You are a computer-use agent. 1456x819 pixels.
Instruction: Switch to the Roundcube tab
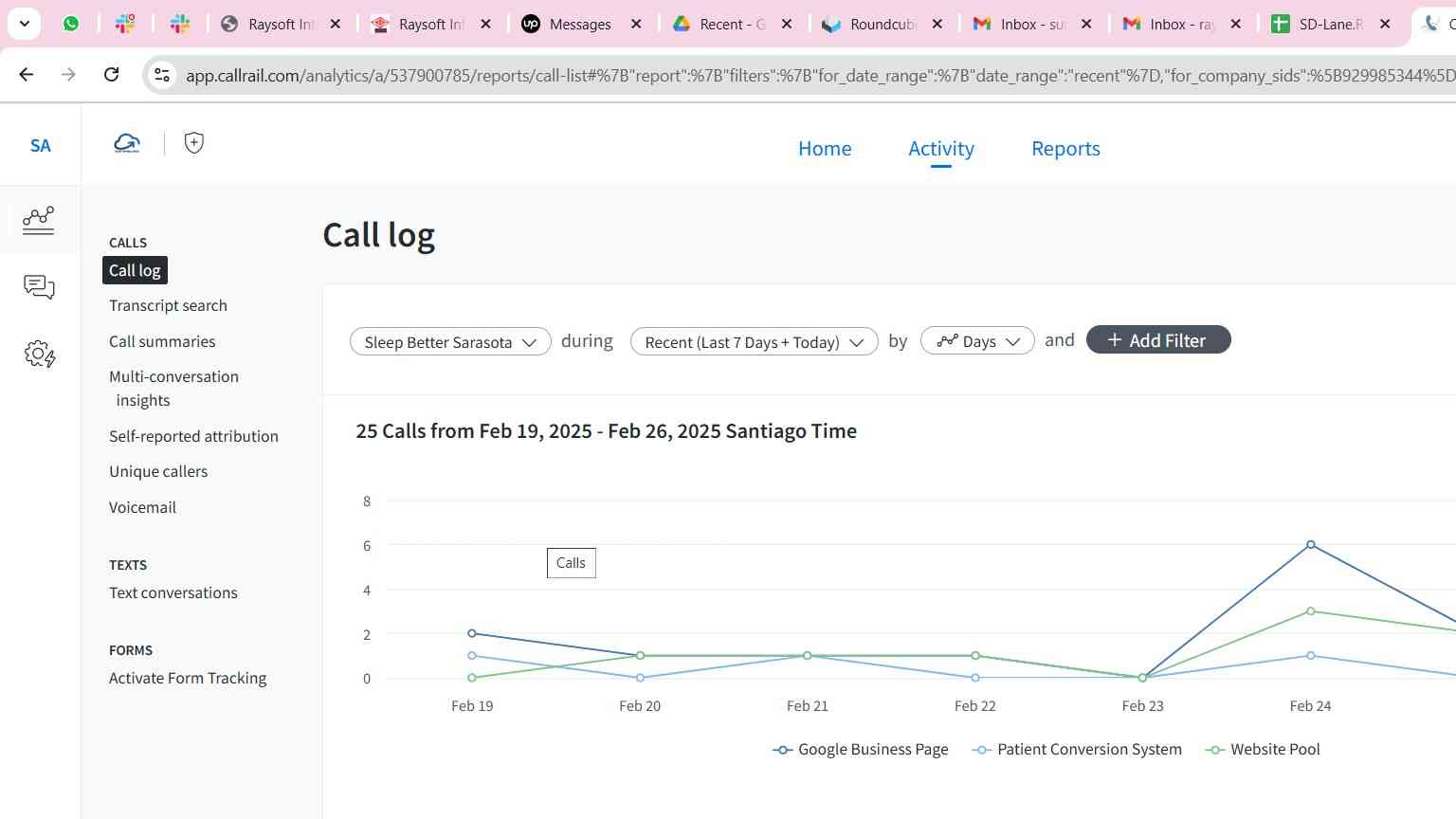[x=869, y=24]
